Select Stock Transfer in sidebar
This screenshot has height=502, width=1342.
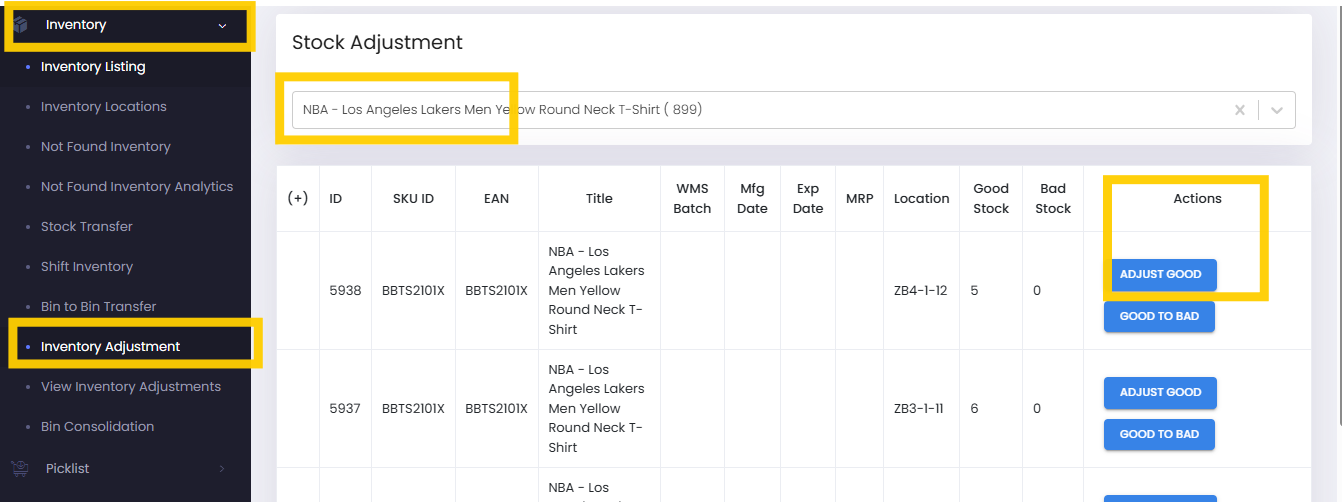coord(87,227)
